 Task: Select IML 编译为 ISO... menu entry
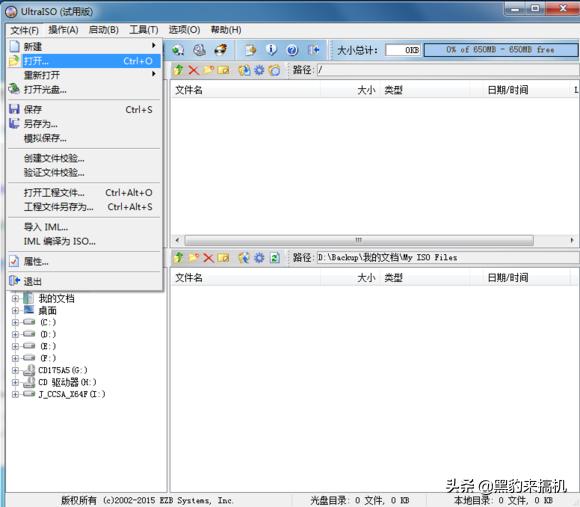pos(84,241)
